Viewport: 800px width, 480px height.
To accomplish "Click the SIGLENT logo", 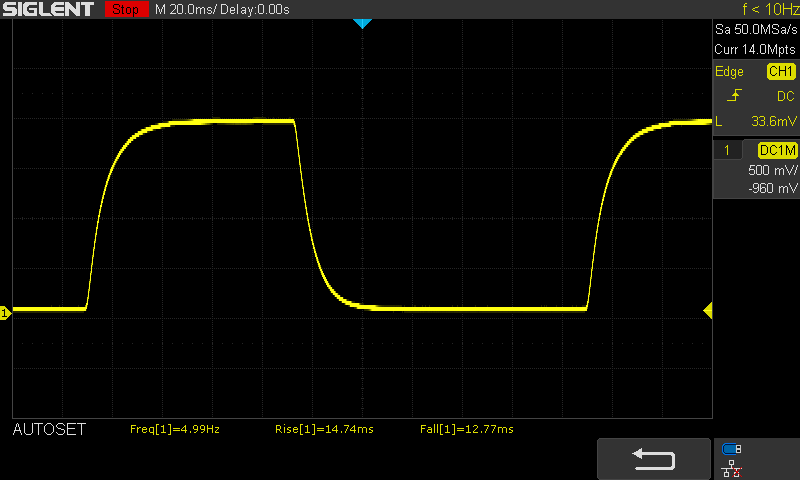I will [48, 9].
